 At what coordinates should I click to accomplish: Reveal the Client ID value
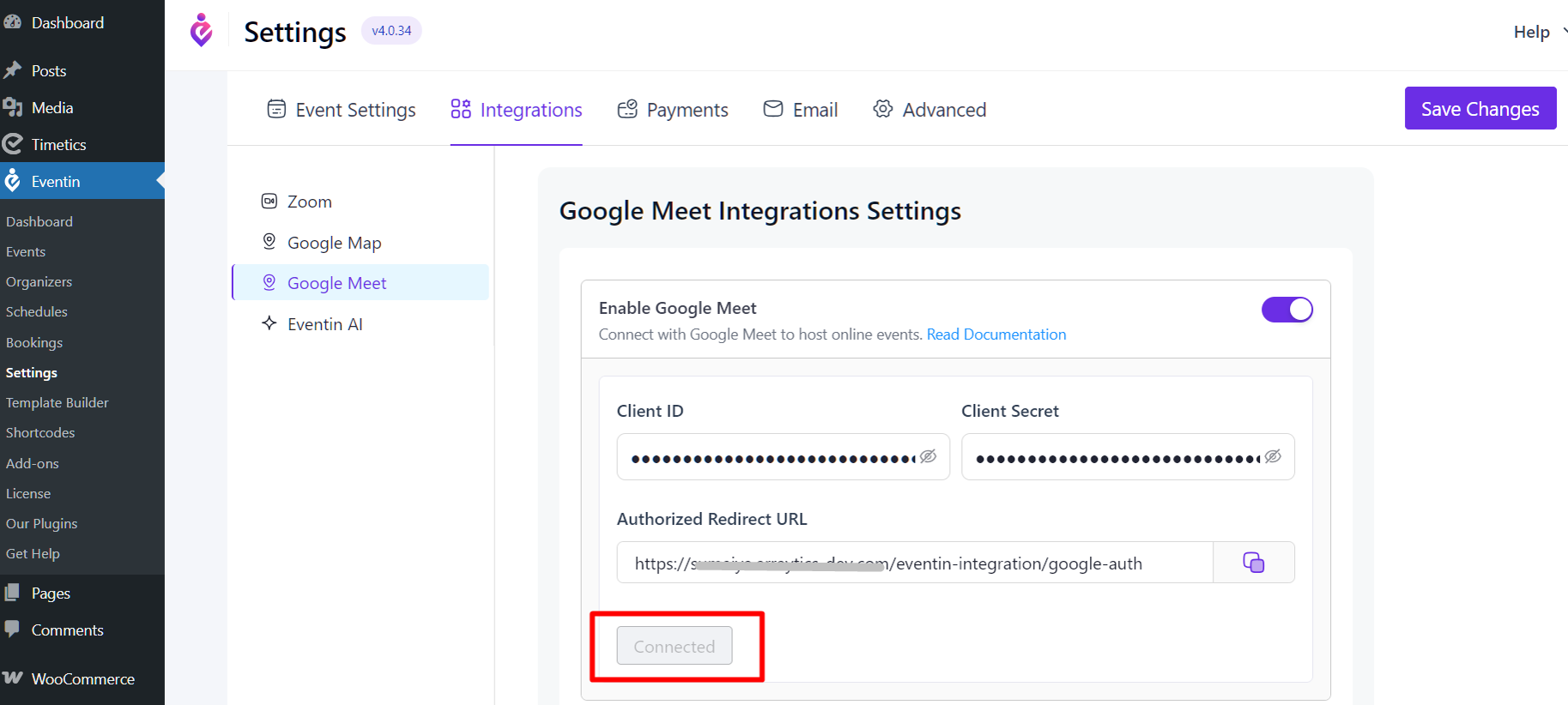929,456
